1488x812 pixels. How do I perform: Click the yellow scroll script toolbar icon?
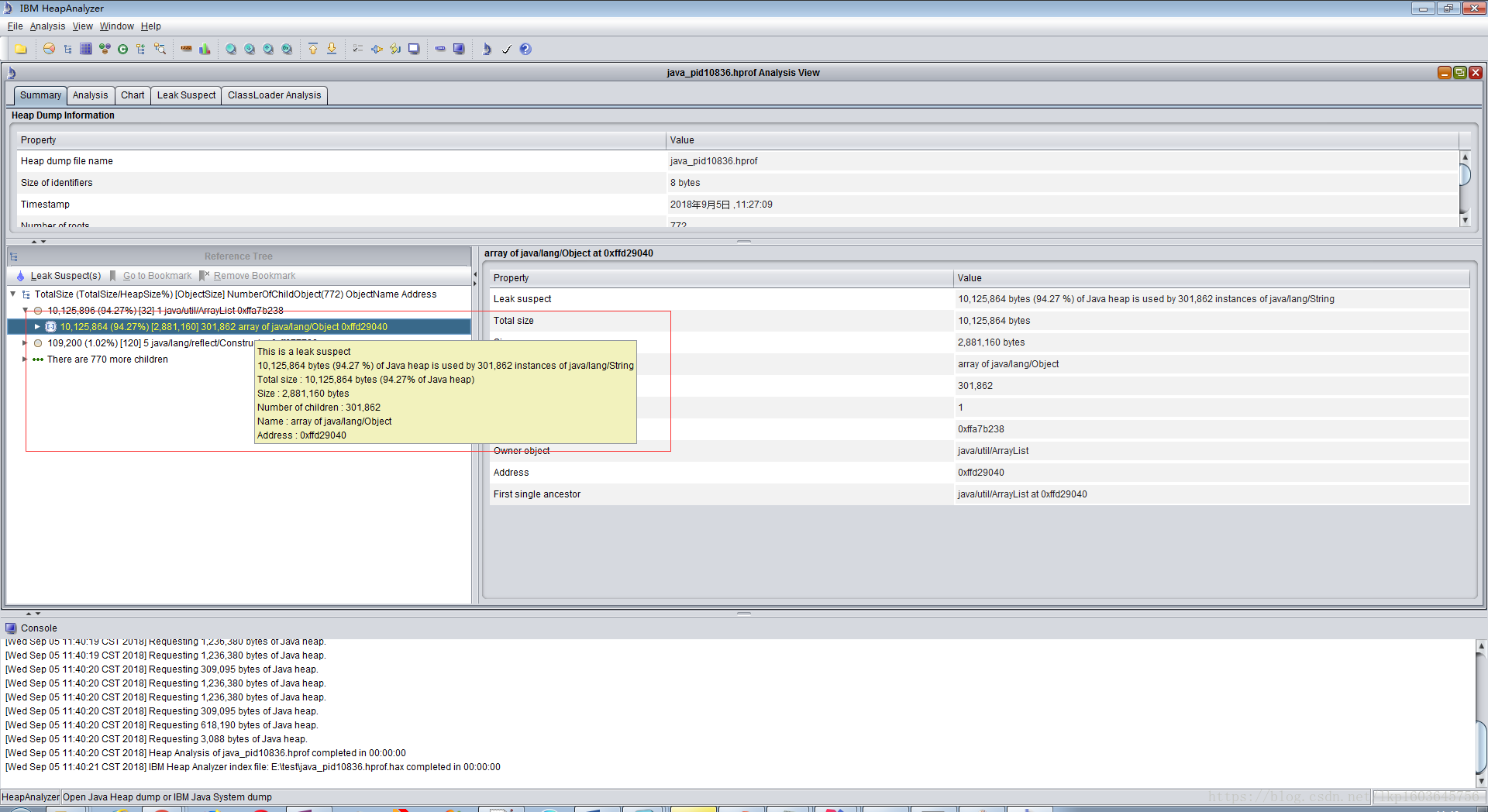(x=395, y=49)
